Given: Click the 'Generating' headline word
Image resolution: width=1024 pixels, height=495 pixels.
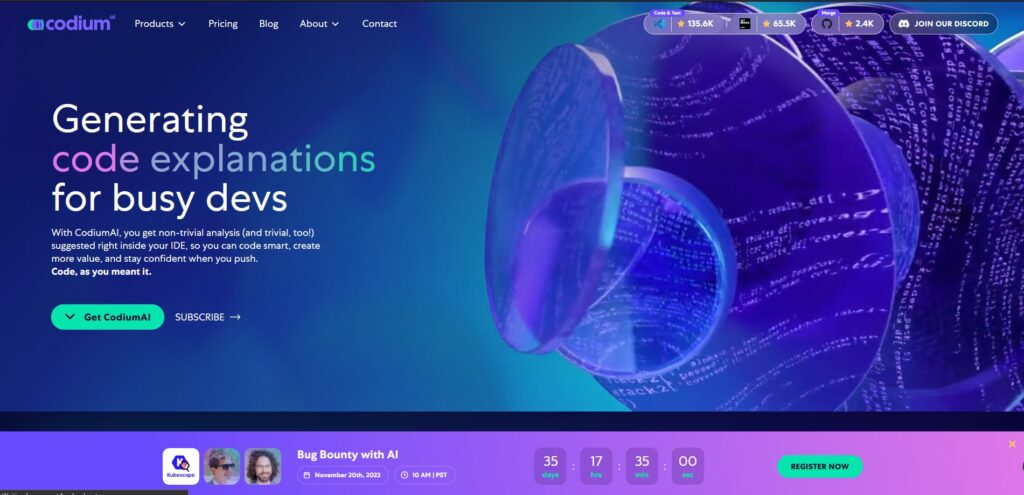Looking at the screenshot, I should [x=150, y=121].
